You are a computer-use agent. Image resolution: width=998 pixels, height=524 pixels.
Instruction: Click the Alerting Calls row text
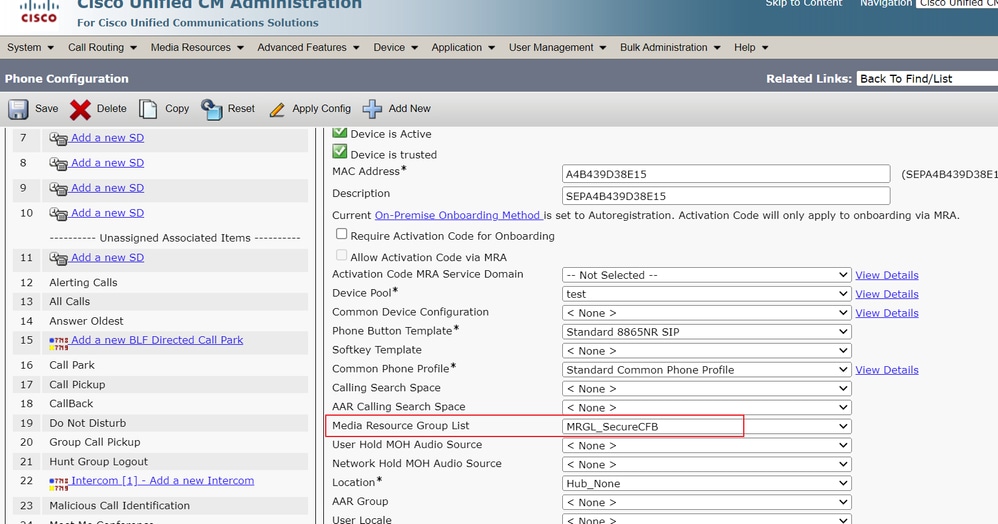[83, 283]
